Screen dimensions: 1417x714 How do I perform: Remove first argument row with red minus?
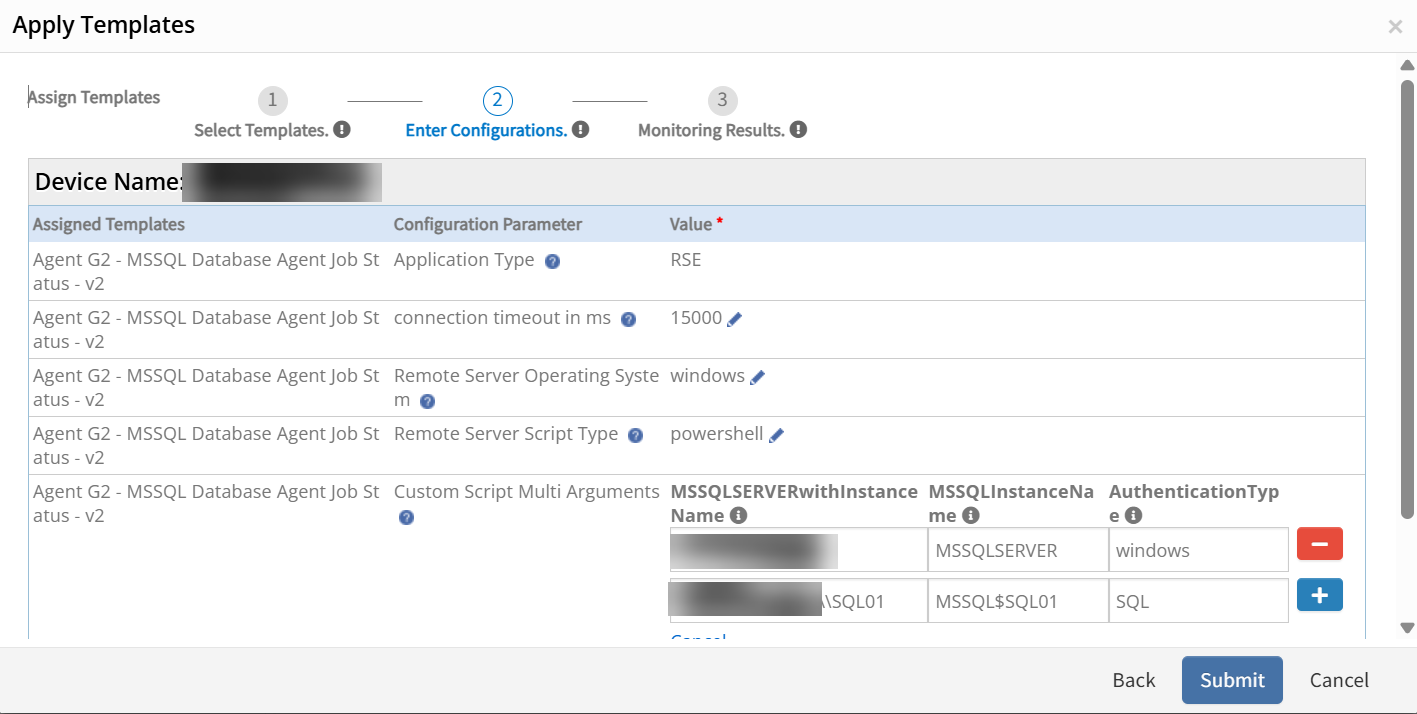tap(1319, 544)
